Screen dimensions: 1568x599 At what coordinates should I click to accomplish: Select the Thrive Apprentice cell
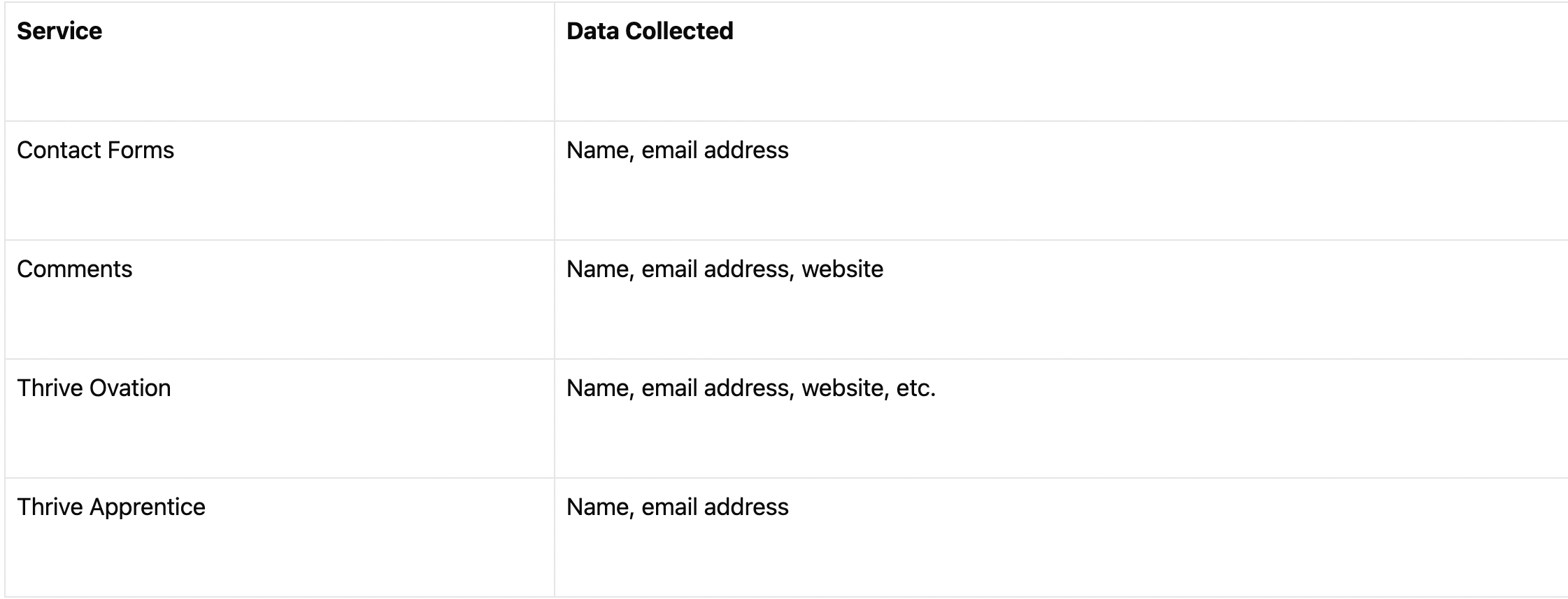pyautogui.click(x=280, y=537)
